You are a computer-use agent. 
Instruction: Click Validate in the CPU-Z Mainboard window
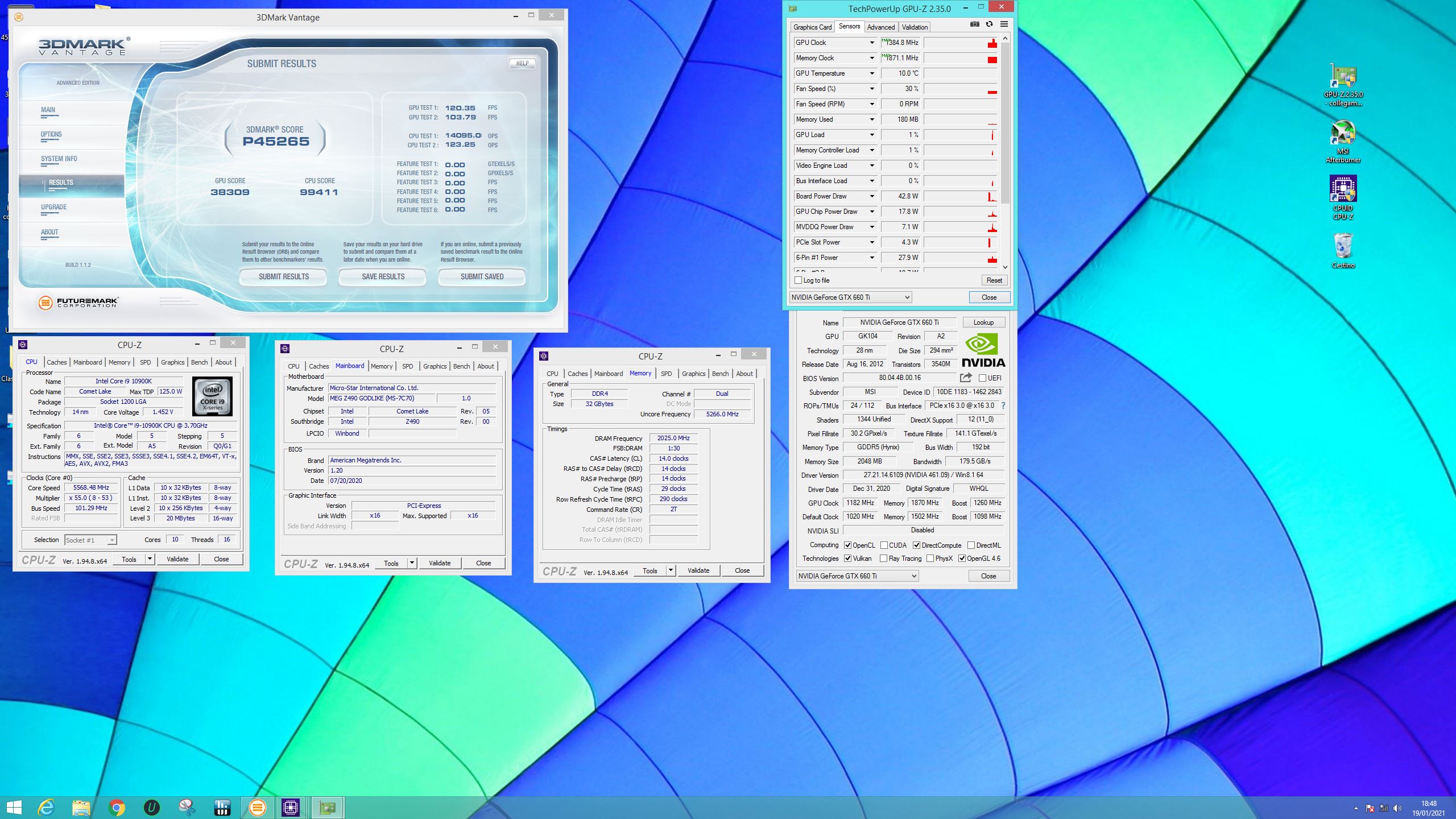pos(439,563)
